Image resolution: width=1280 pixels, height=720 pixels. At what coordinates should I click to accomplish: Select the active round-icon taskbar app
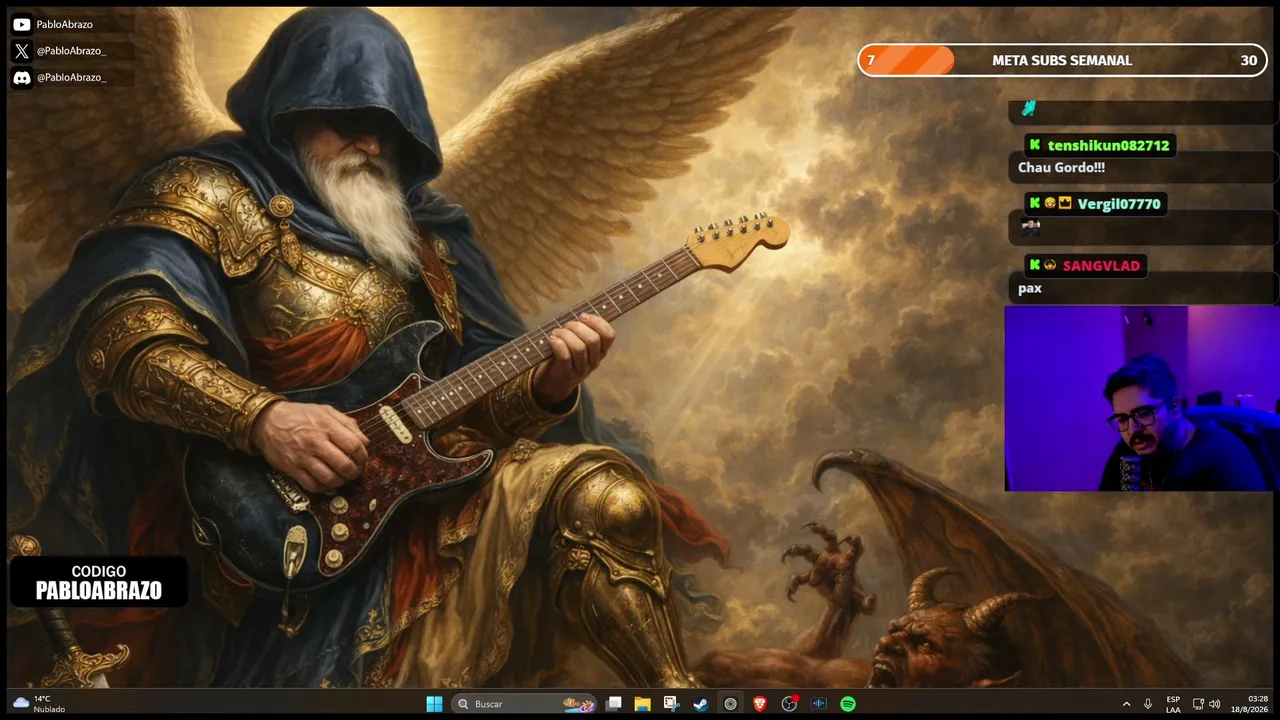731,704
